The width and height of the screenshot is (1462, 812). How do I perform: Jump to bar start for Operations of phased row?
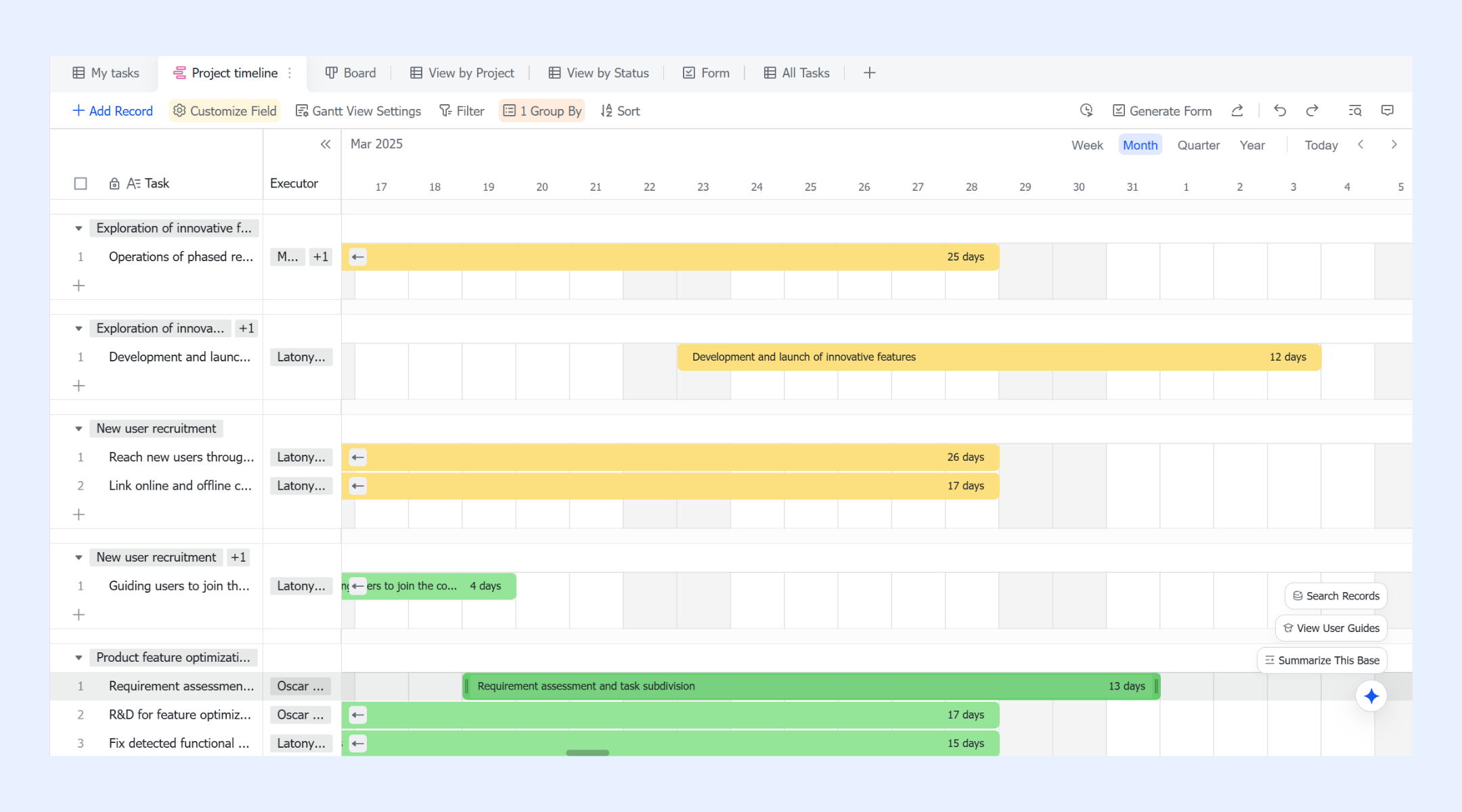click(x=358, y=257)
